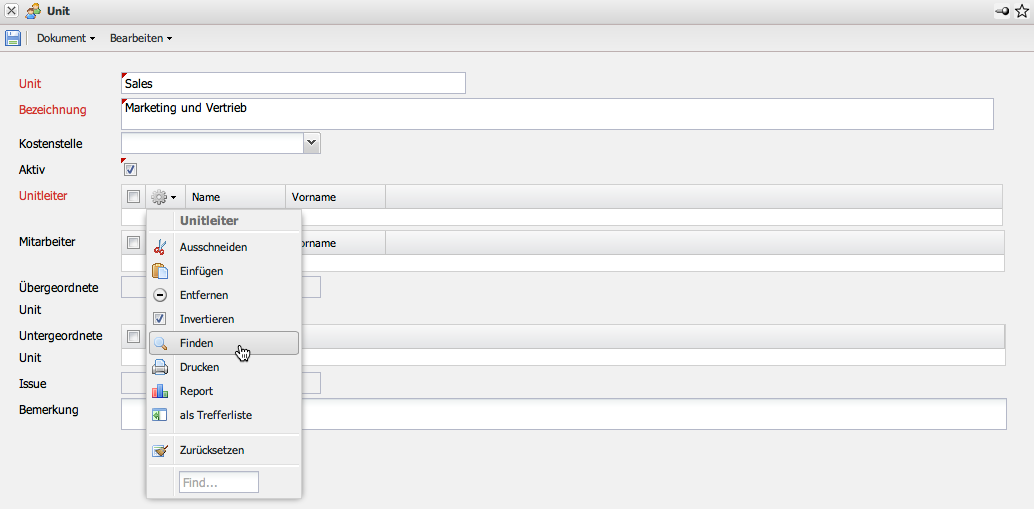The image size is (1034, 509).
Task: Select Drucken in the Unitleiter menu
Action: click(224, 367)
